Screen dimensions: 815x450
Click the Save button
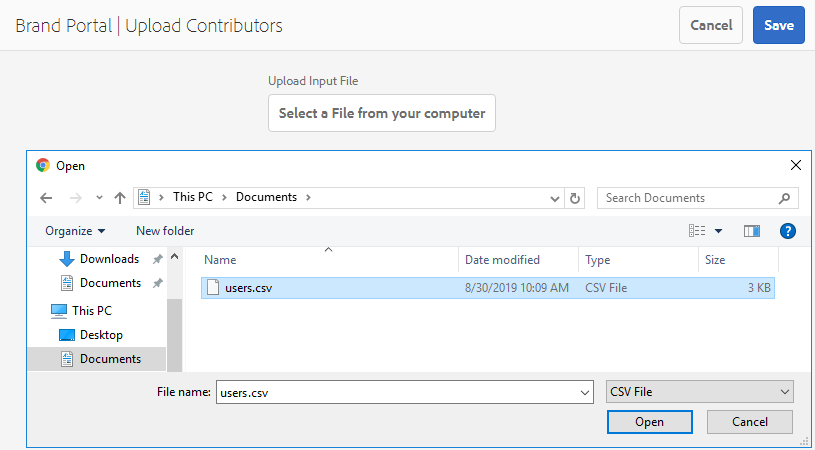point(778,25)
